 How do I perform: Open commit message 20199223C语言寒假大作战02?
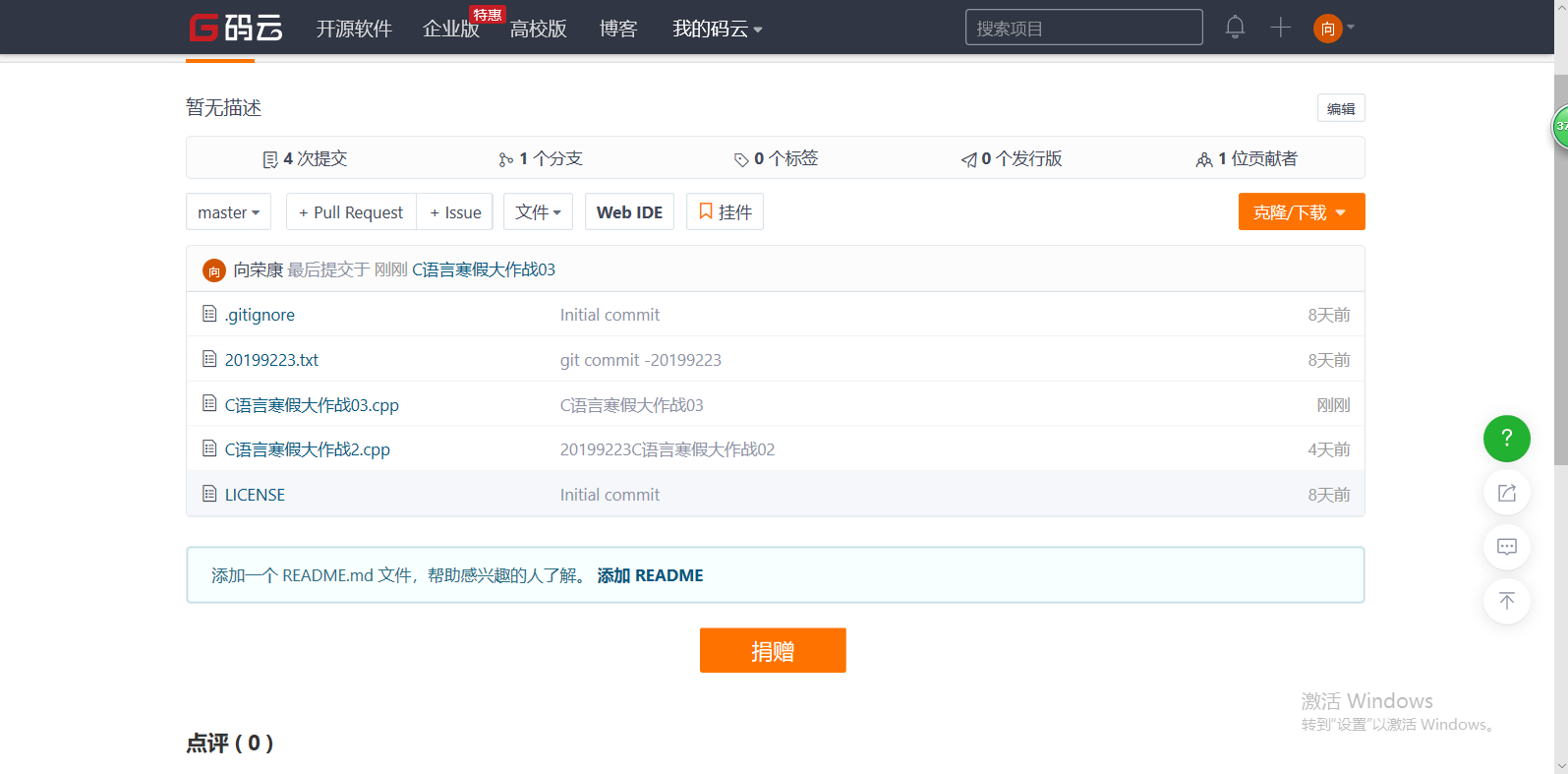tap(668, 449)
